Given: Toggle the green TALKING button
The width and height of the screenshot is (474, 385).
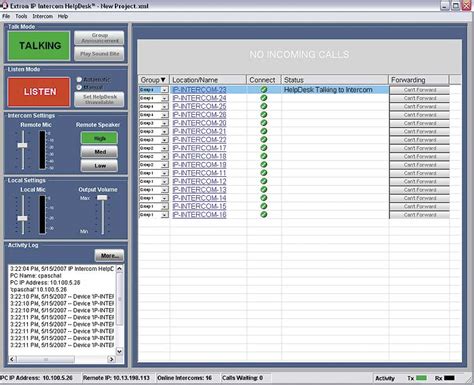Looking at the screenshot, I should click(x=39, y=46).
